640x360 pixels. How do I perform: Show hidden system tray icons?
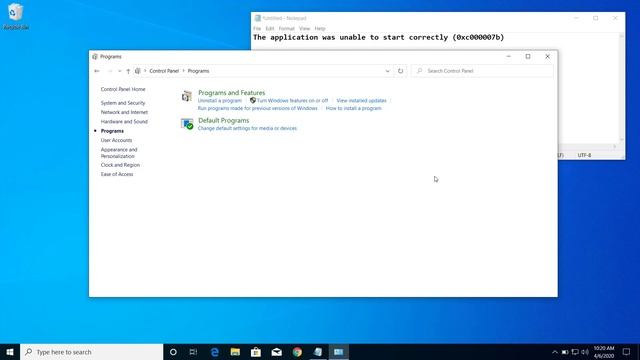pos(555,352)
